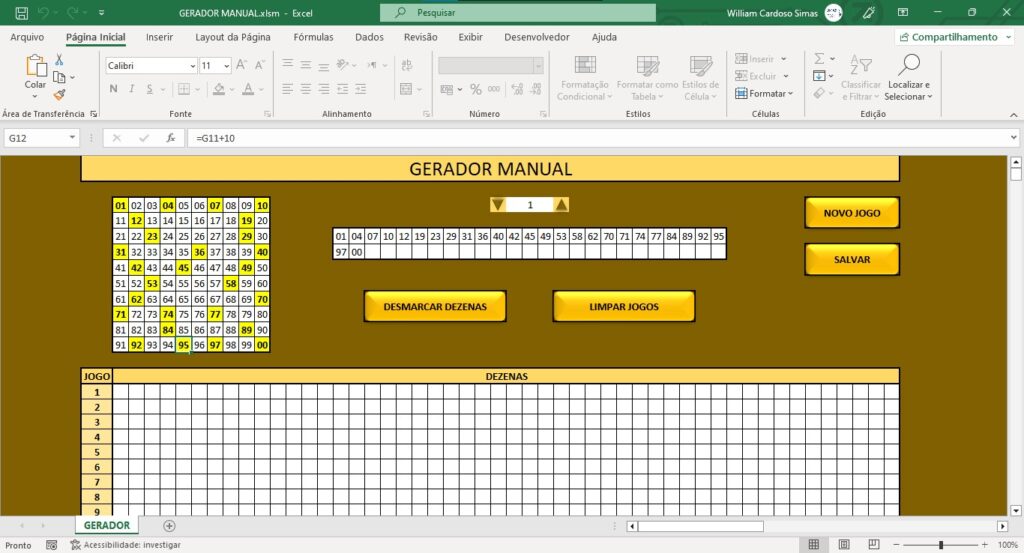
Task: Click the spinner up arrow beside 1
Action: click(561, 205)
